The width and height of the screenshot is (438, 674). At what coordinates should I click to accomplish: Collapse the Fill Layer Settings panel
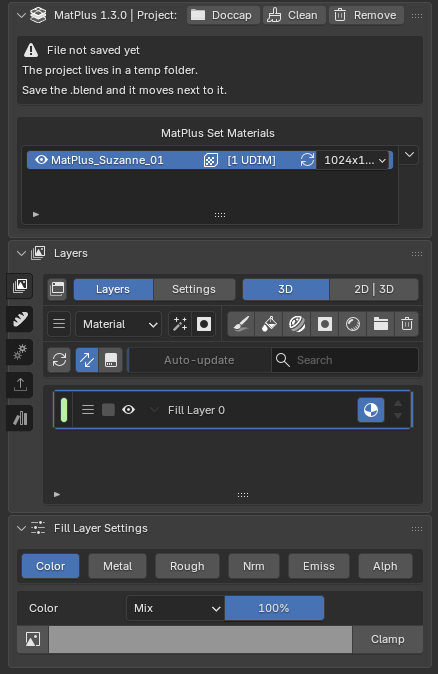[x=21, y=528]
